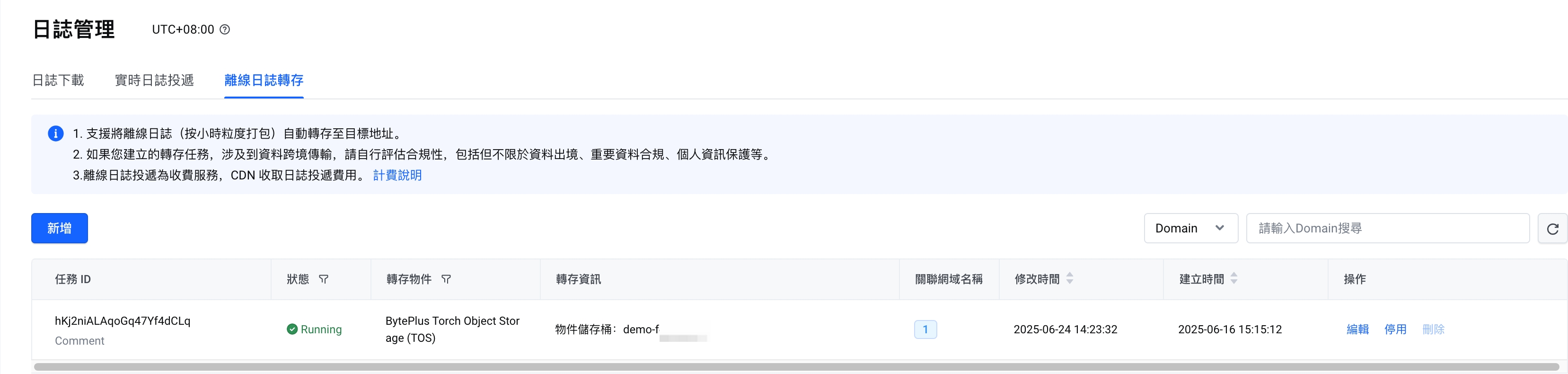The image size is (1568, 374).
Task: Click the associated domain count badge 1
Action: pos(925,329)
